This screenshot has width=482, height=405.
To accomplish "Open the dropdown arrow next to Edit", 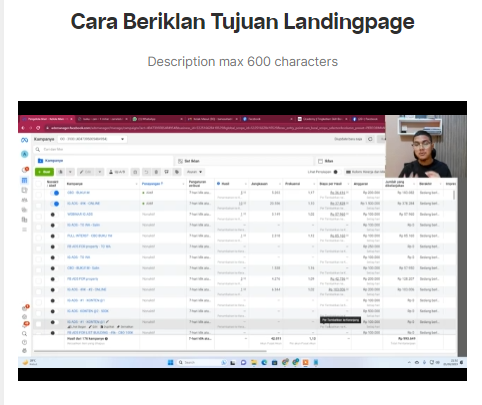I will click(100, 172).
